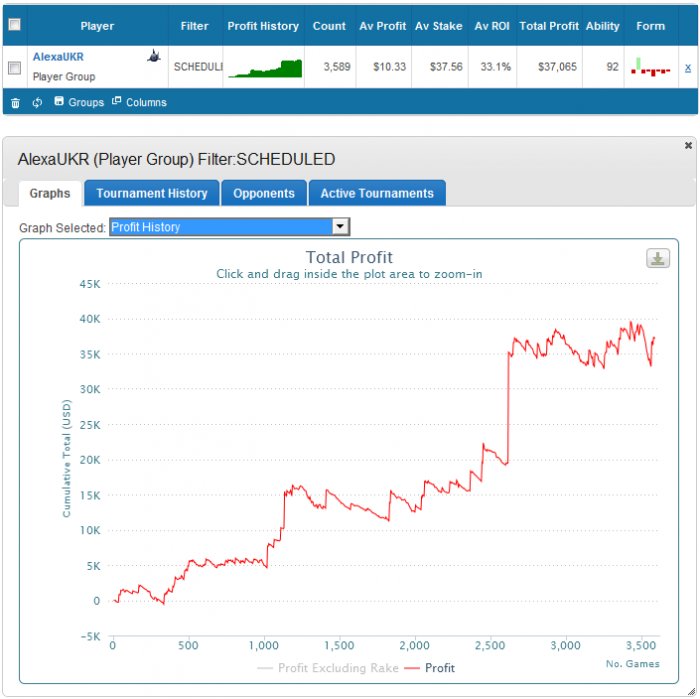Sort by the Ability column header
This screenshot has width=700, height=699.
click(603, 26)
